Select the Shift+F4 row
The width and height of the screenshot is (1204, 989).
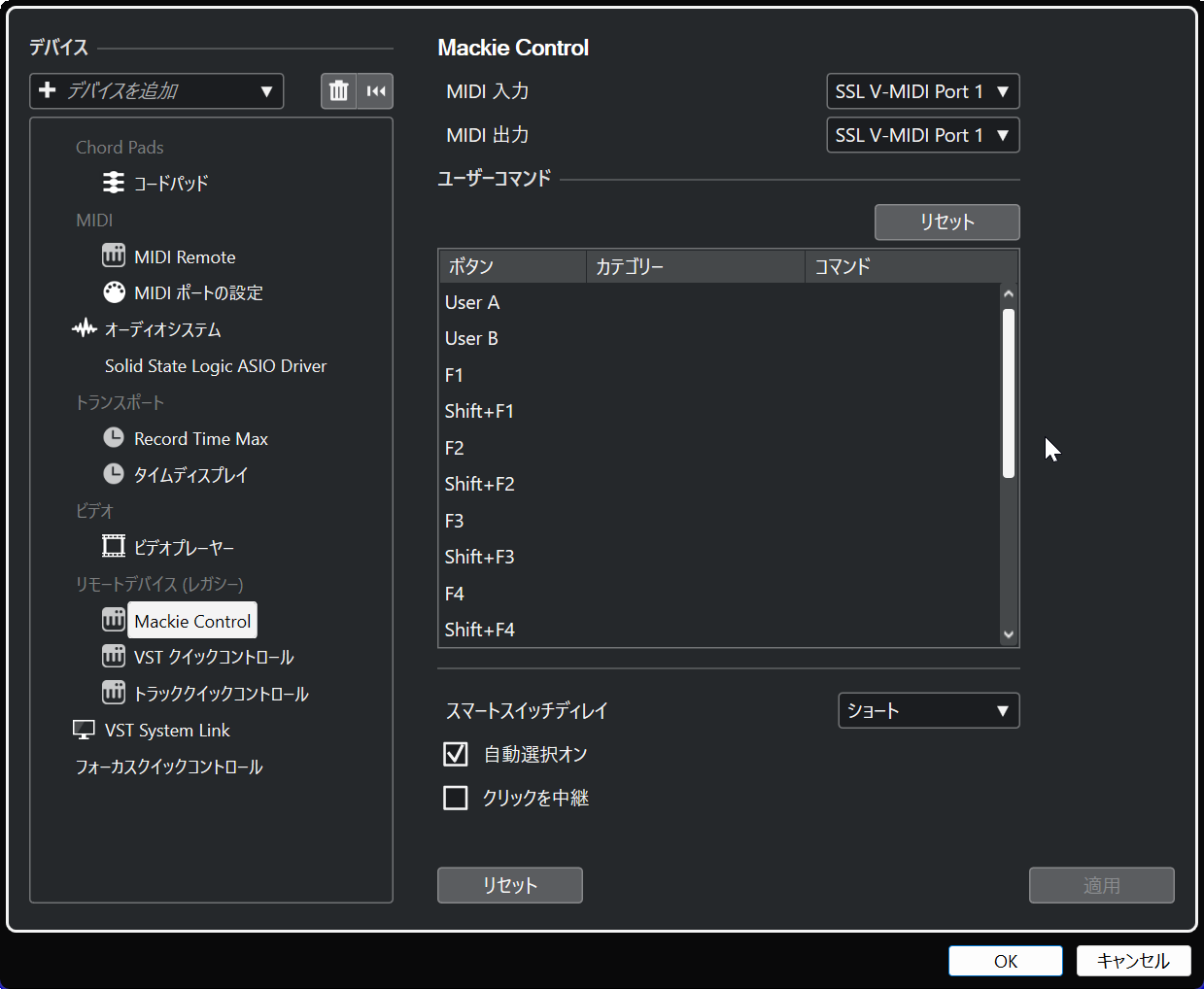719,630
